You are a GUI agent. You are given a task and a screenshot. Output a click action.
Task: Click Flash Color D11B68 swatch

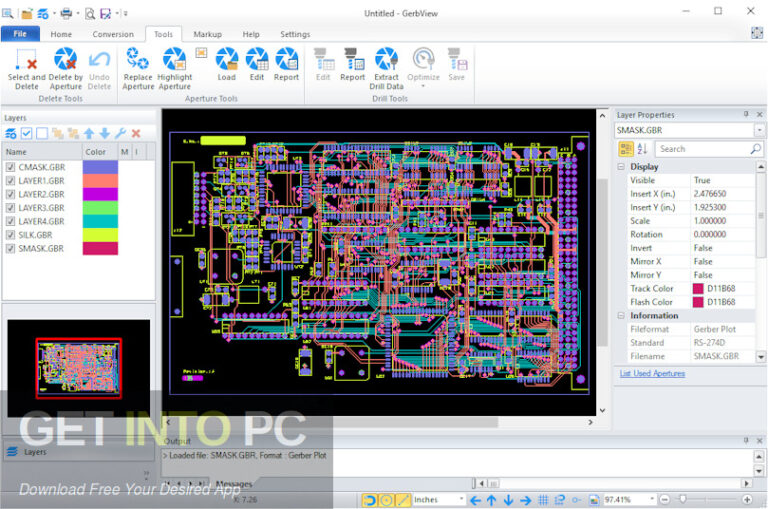(698, 302)
